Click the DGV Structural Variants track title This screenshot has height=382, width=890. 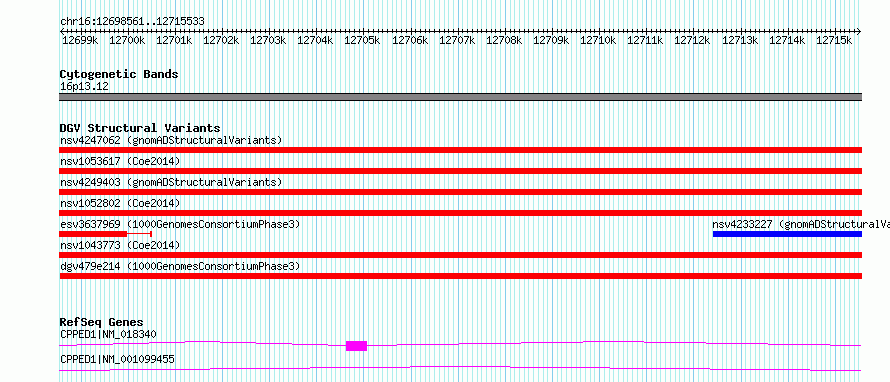[140, 128]
